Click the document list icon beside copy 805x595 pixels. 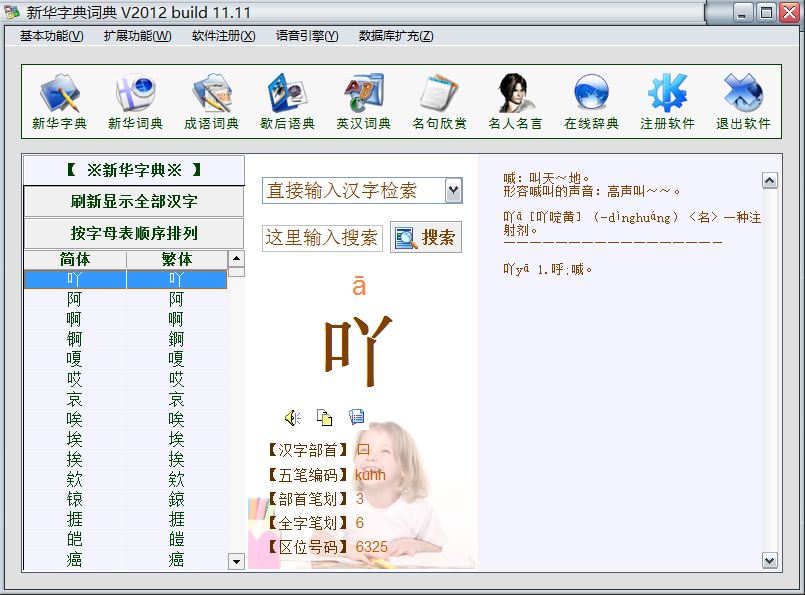[x=356, y=417]
